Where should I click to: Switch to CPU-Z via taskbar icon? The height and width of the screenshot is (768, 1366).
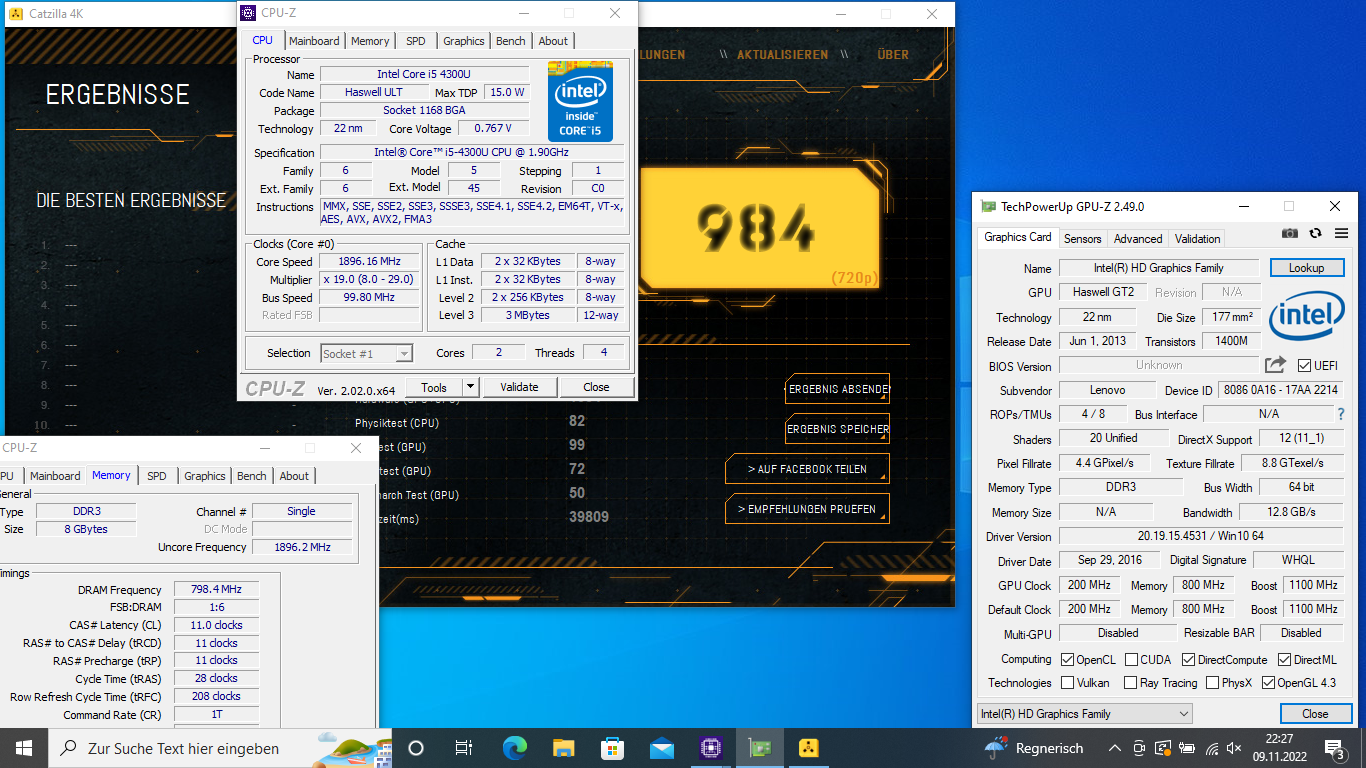tap(711, 747)
